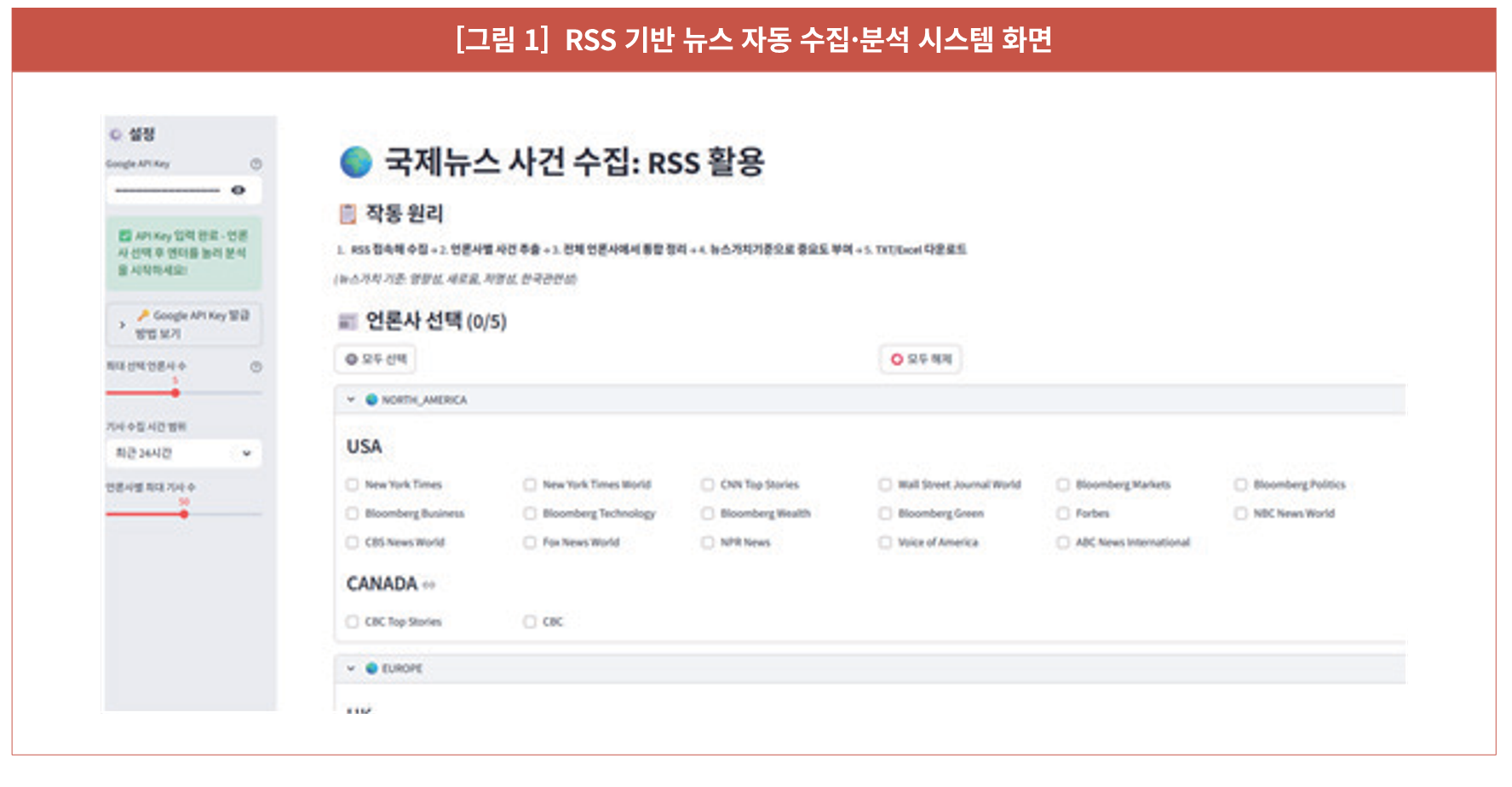Click the newspaper icon by 언론사 선택
Image resolution: width=1512 pixels, height=787 pixels.
[x=348, y=322]
